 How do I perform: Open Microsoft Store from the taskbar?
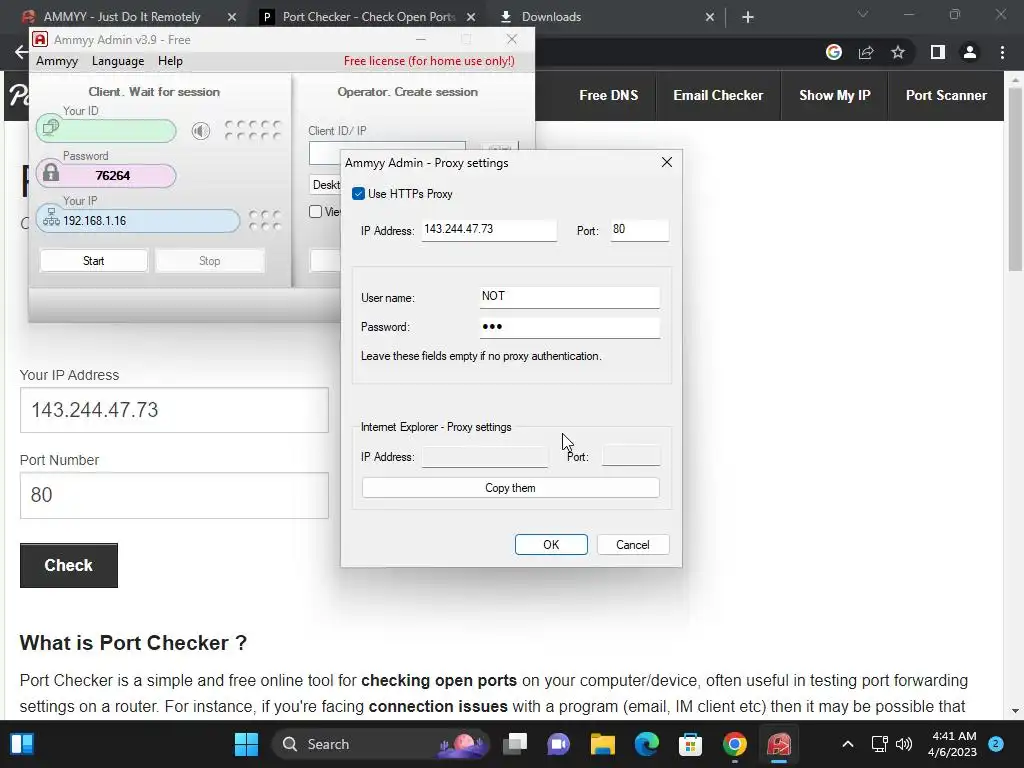(690, 744)
